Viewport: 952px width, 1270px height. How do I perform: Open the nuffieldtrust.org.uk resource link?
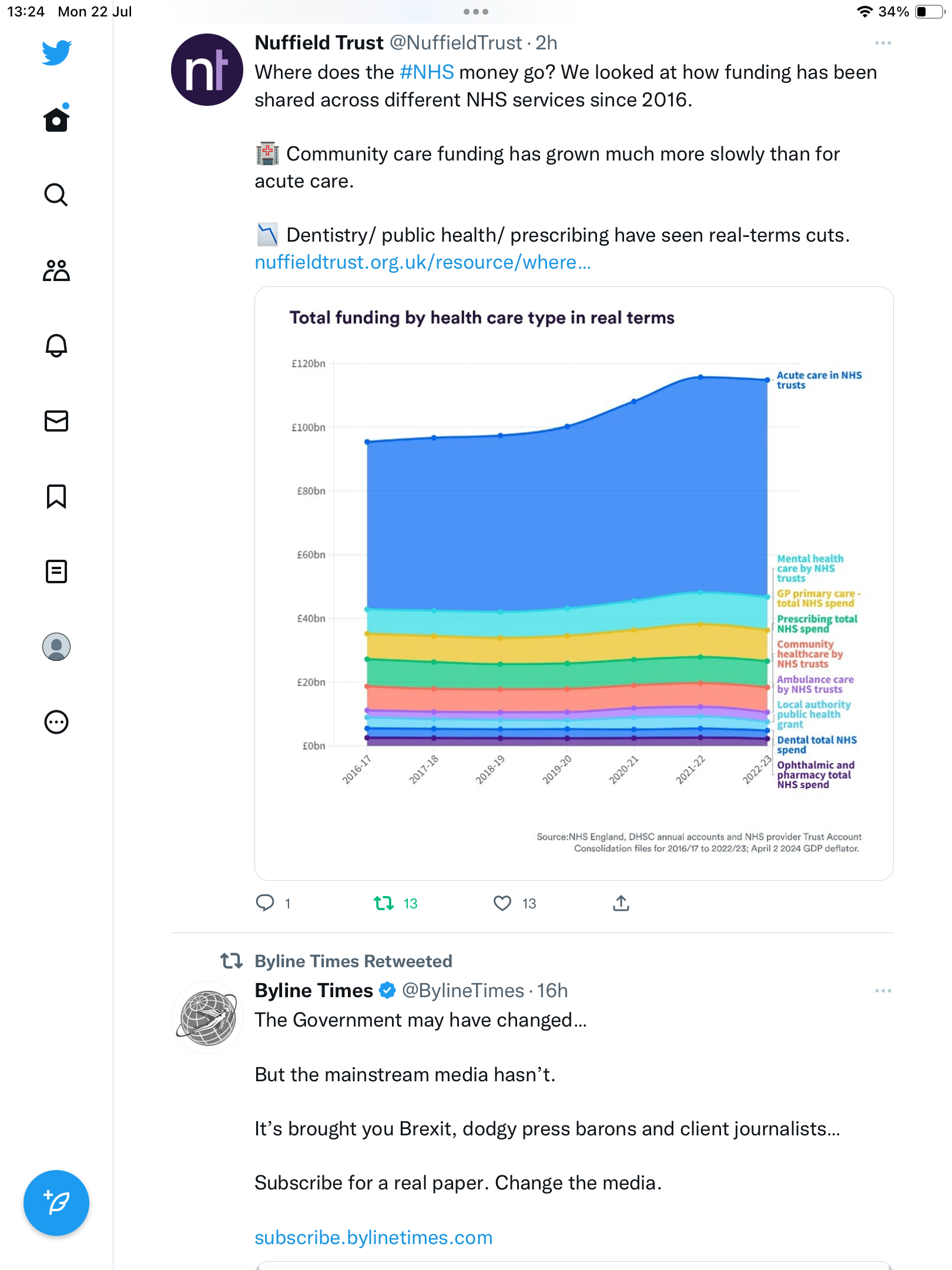[423, 262]
